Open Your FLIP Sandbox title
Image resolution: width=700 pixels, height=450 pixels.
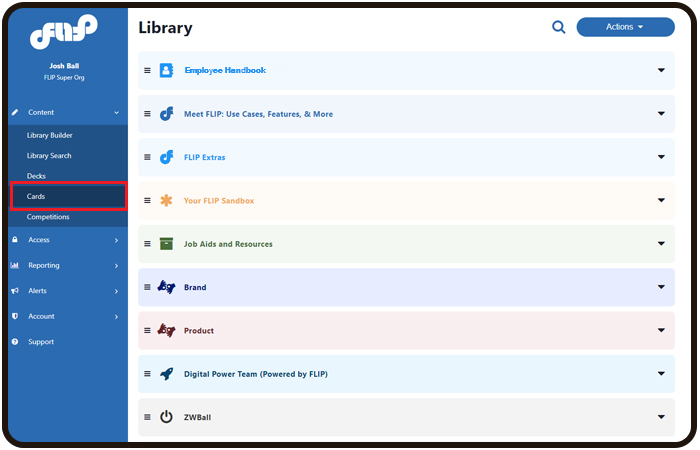pos(219,200)
